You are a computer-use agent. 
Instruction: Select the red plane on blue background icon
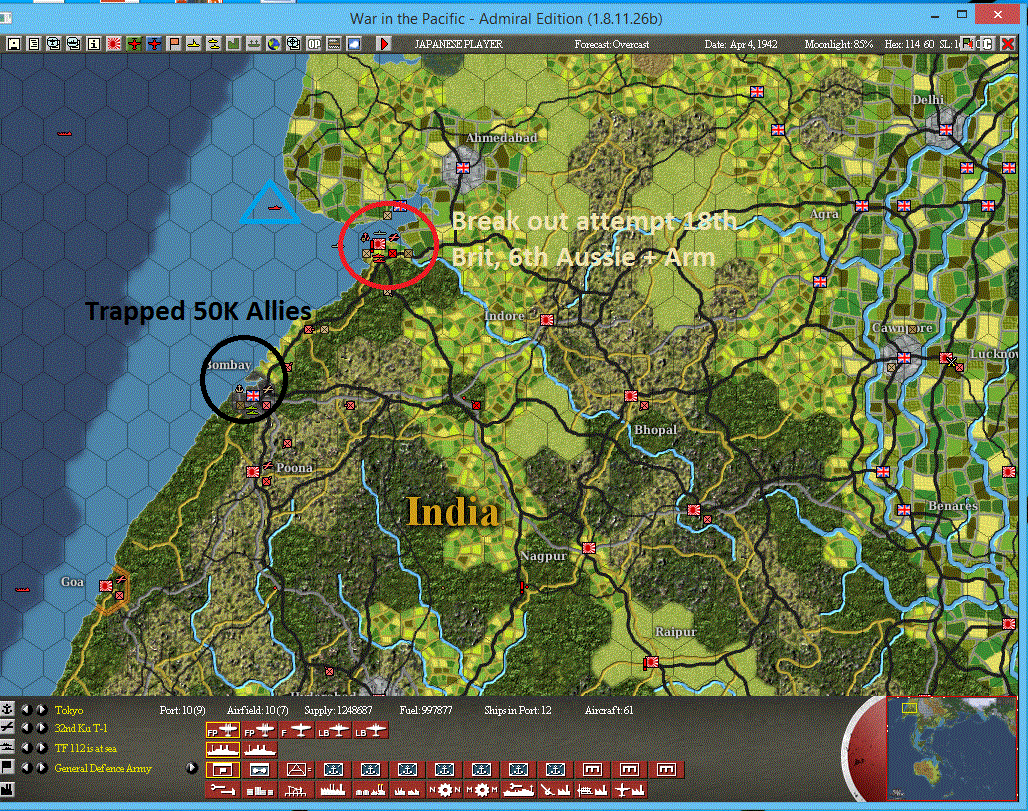pos(154,44)
